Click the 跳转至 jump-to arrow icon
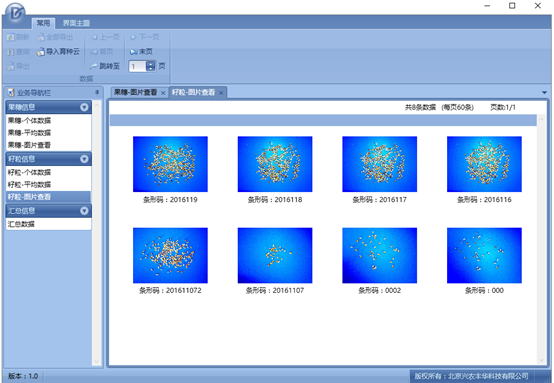554x383 pixels. 93,66
